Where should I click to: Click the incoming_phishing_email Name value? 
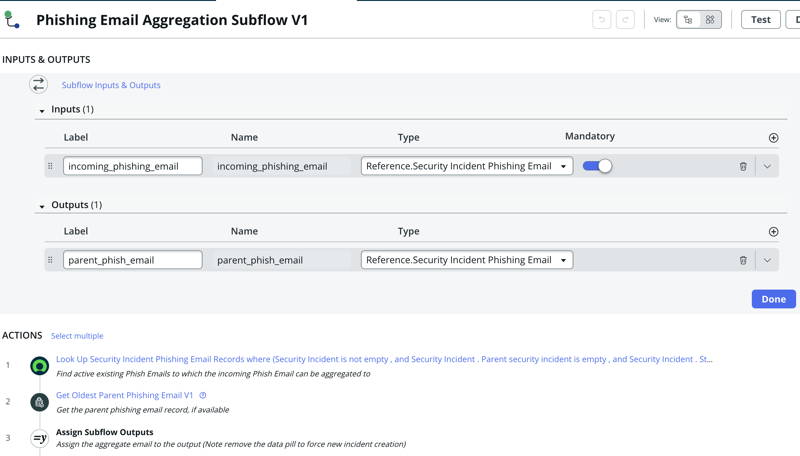[272, 166]
